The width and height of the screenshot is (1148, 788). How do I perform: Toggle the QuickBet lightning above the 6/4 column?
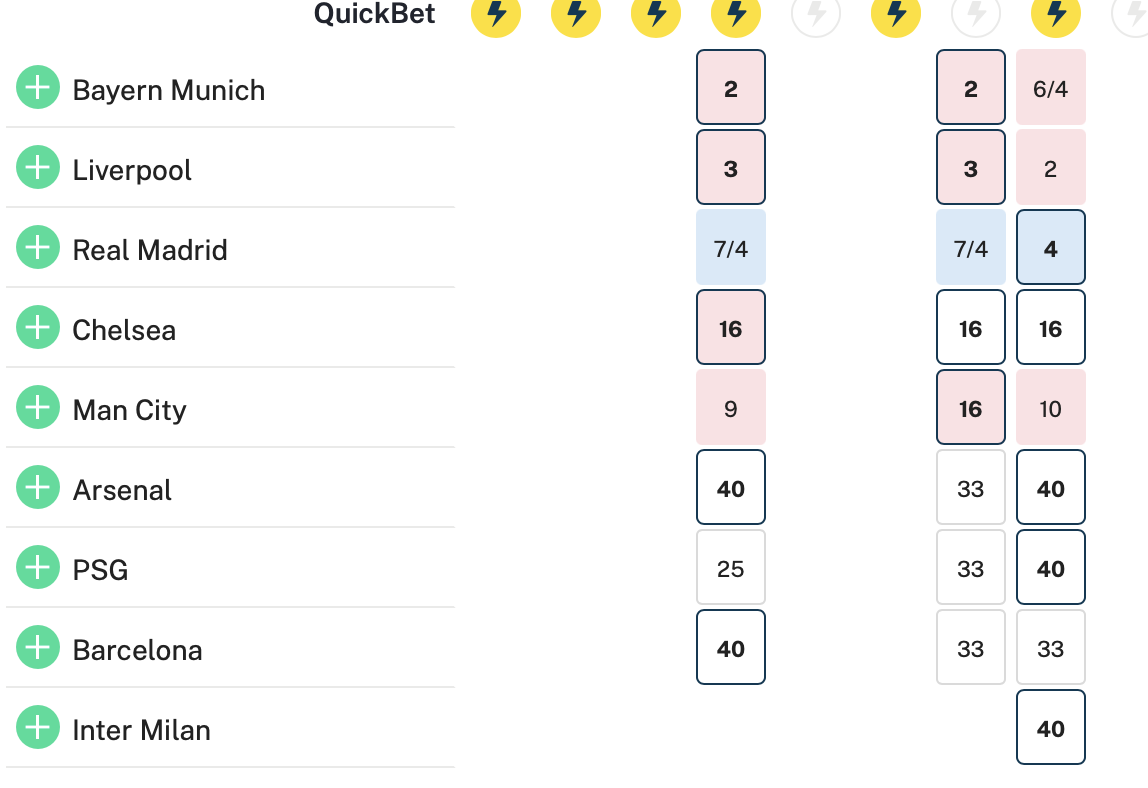click(1056, 12)
